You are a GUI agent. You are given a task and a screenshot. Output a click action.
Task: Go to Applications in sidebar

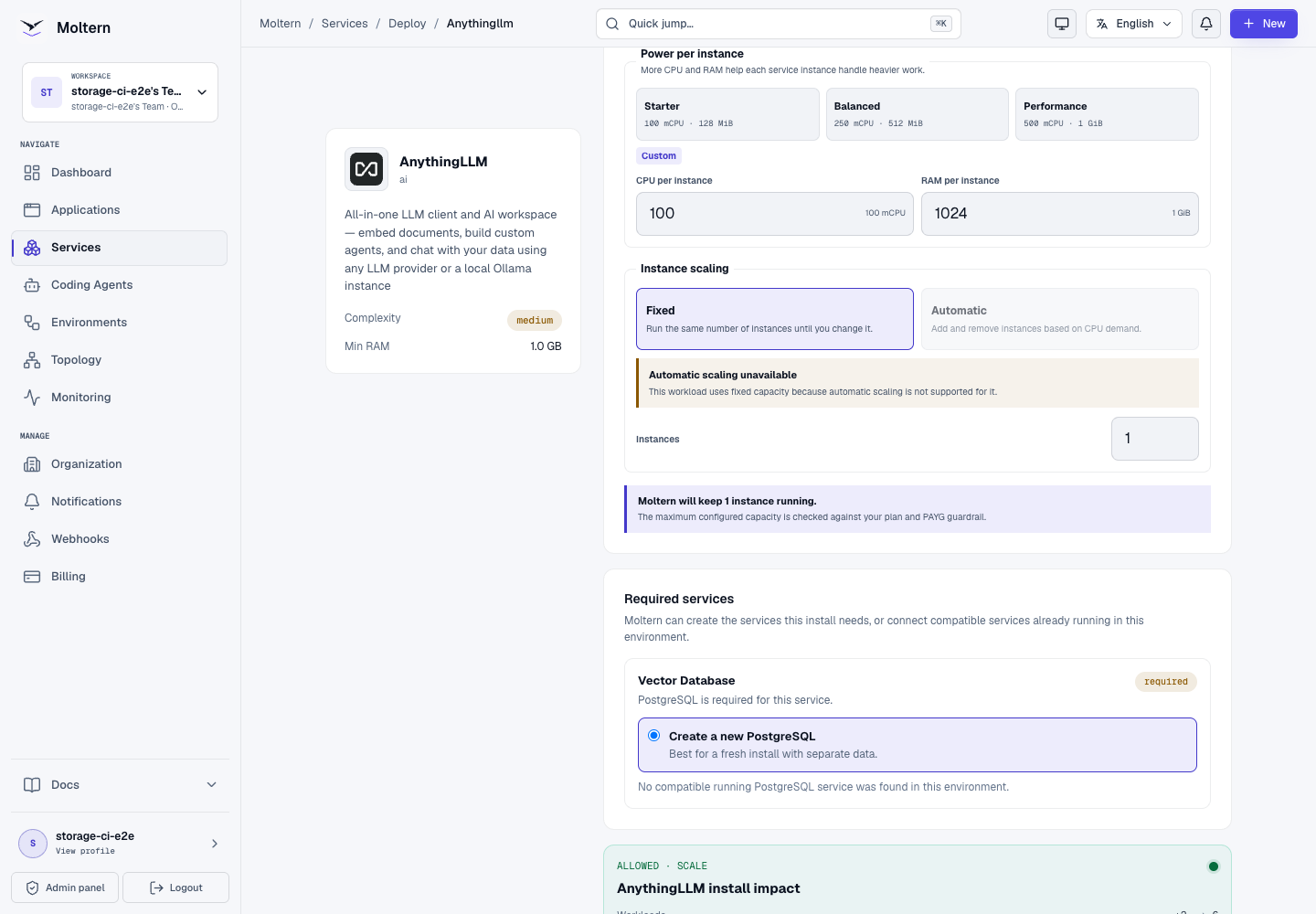pyautogui.click(x=120, y=210)
